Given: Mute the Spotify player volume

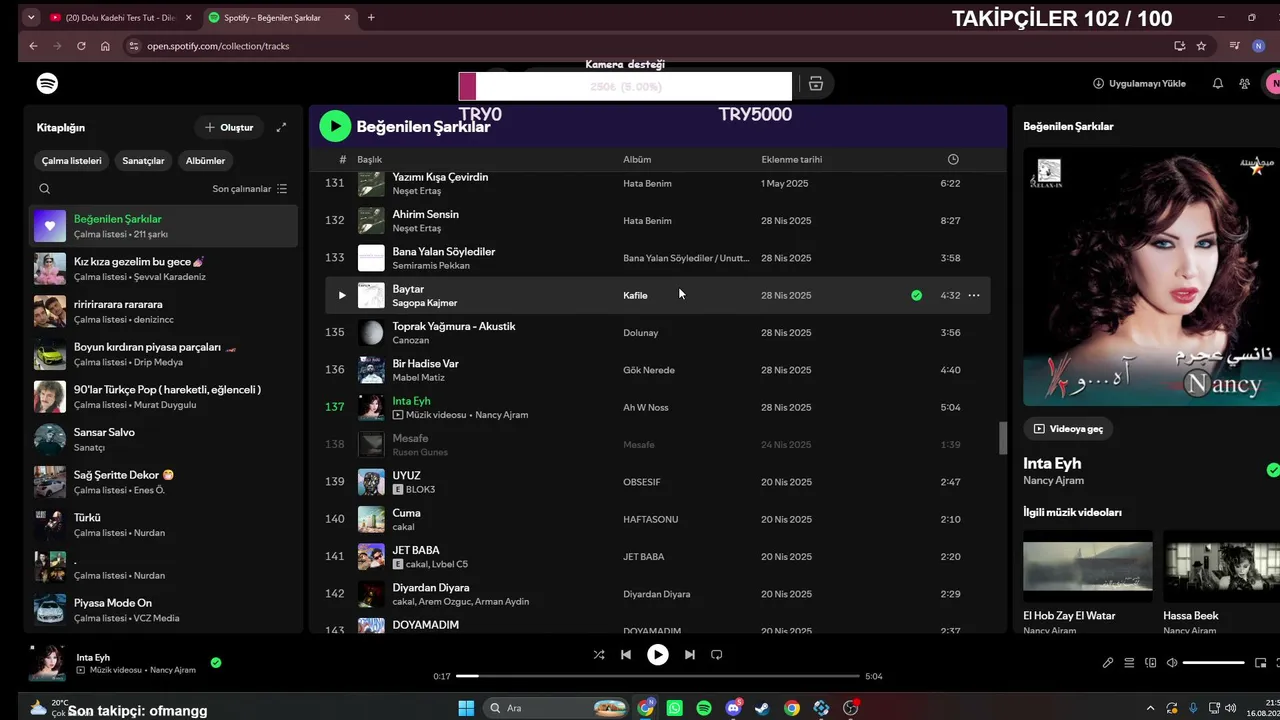Looking at the screenshot, I should coord(1172,663).
